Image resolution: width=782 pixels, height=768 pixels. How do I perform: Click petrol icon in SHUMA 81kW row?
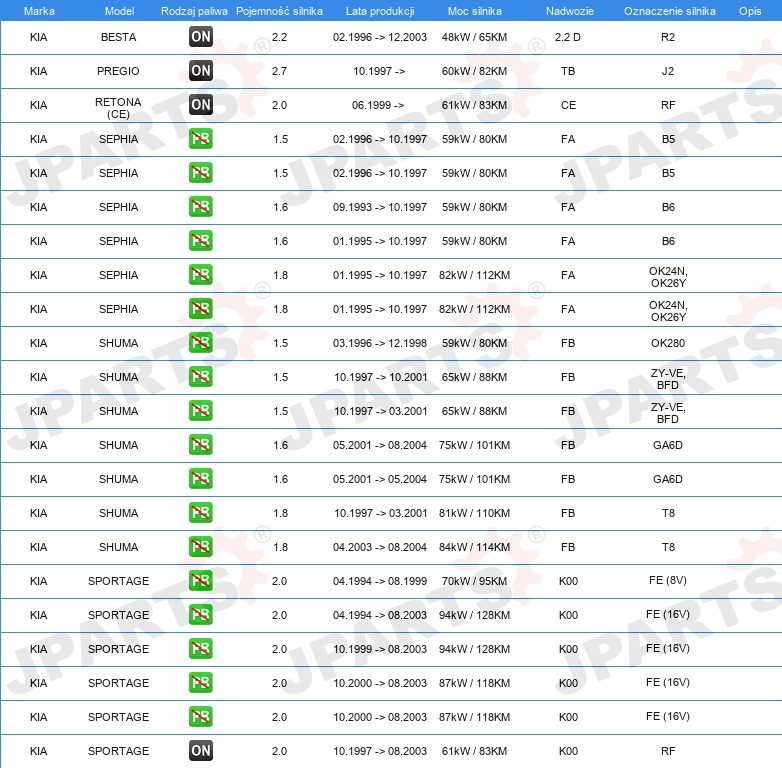click(200, 513)
